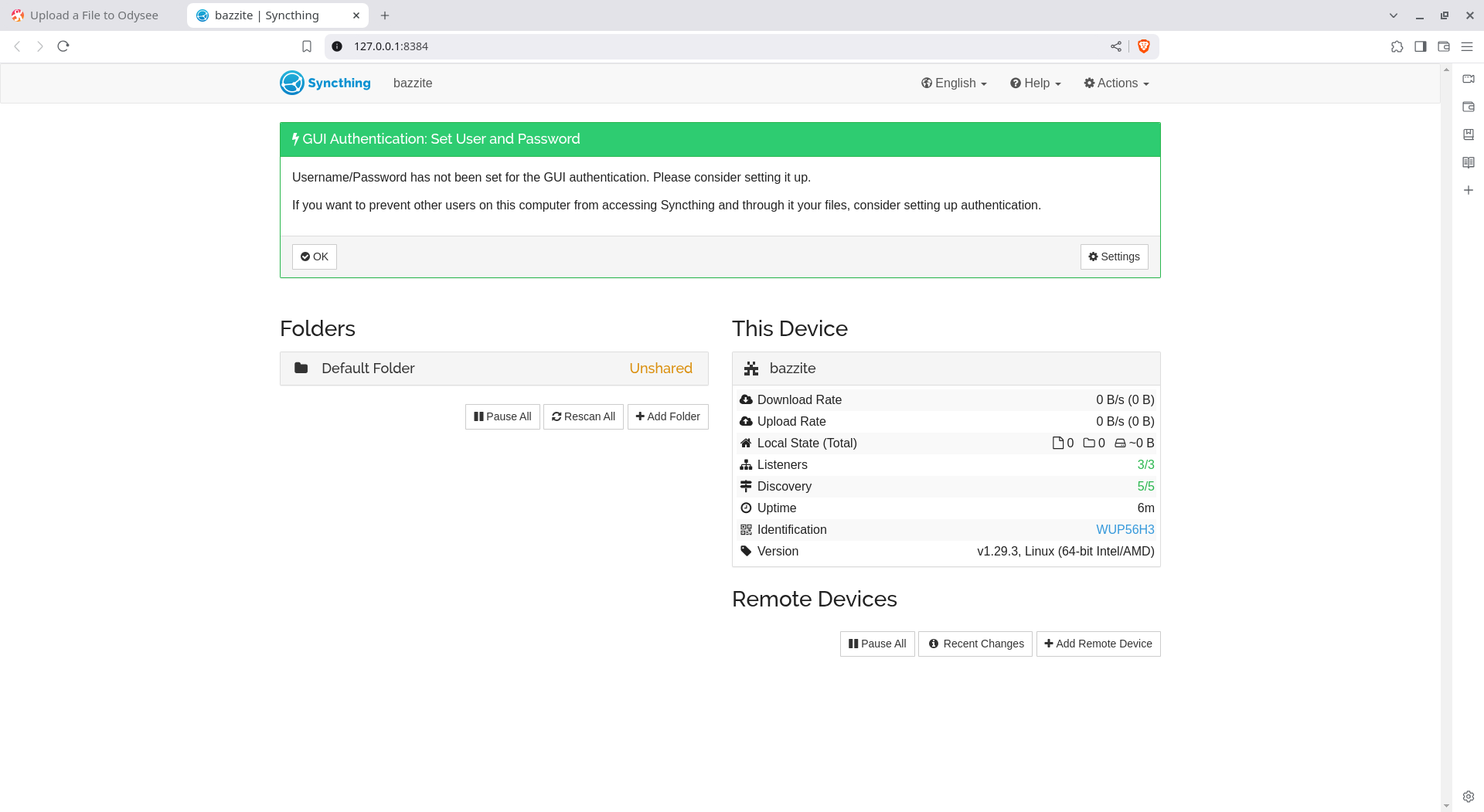1484x812 pixels.
Task: Click the site information icon
Action: pyautogui.click(x=337, y=46)
